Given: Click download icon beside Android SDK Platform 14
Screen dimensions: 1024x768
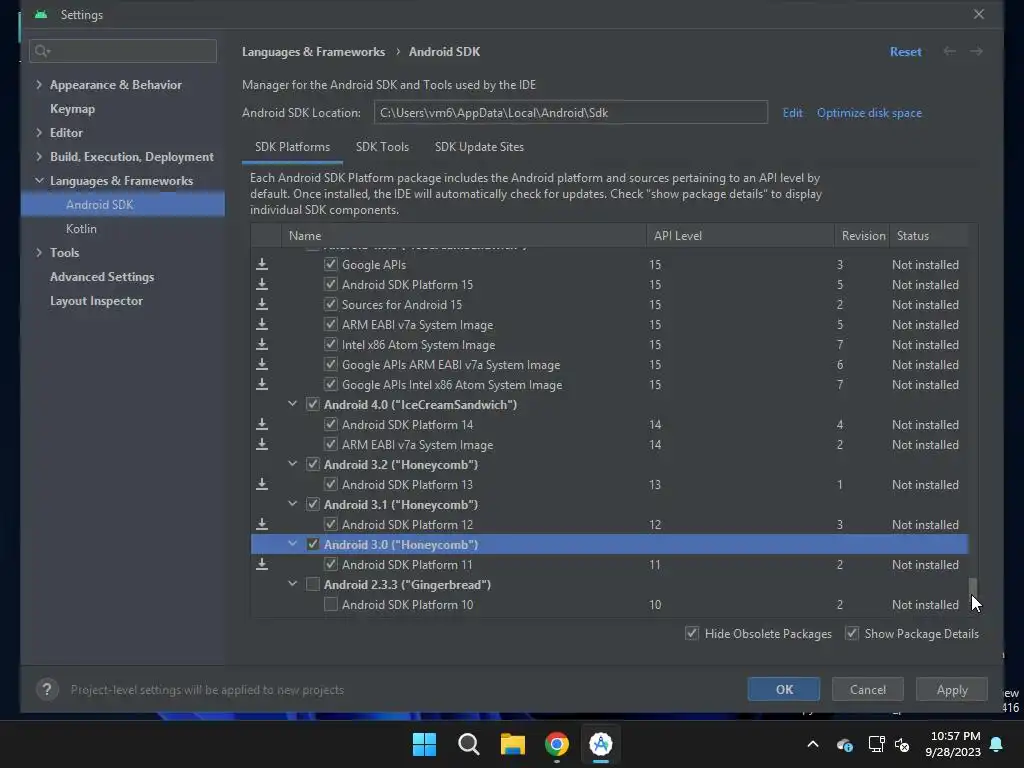Looking at the screenshot, I should point(262,424).
